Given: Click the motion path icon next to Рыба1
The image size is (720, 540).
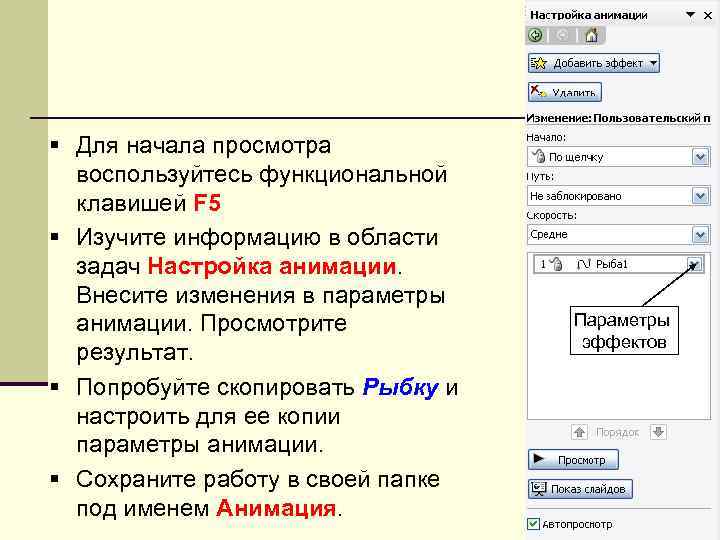Looking at the screenshot, I should [583, 264].
